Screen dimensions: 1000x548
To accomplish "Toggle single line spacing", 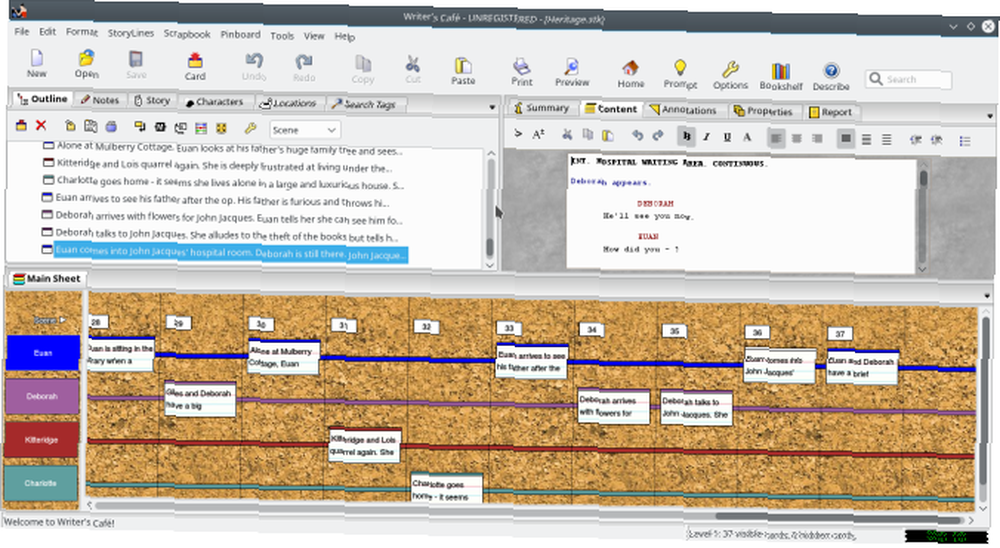I will click(x=846, y=138).
